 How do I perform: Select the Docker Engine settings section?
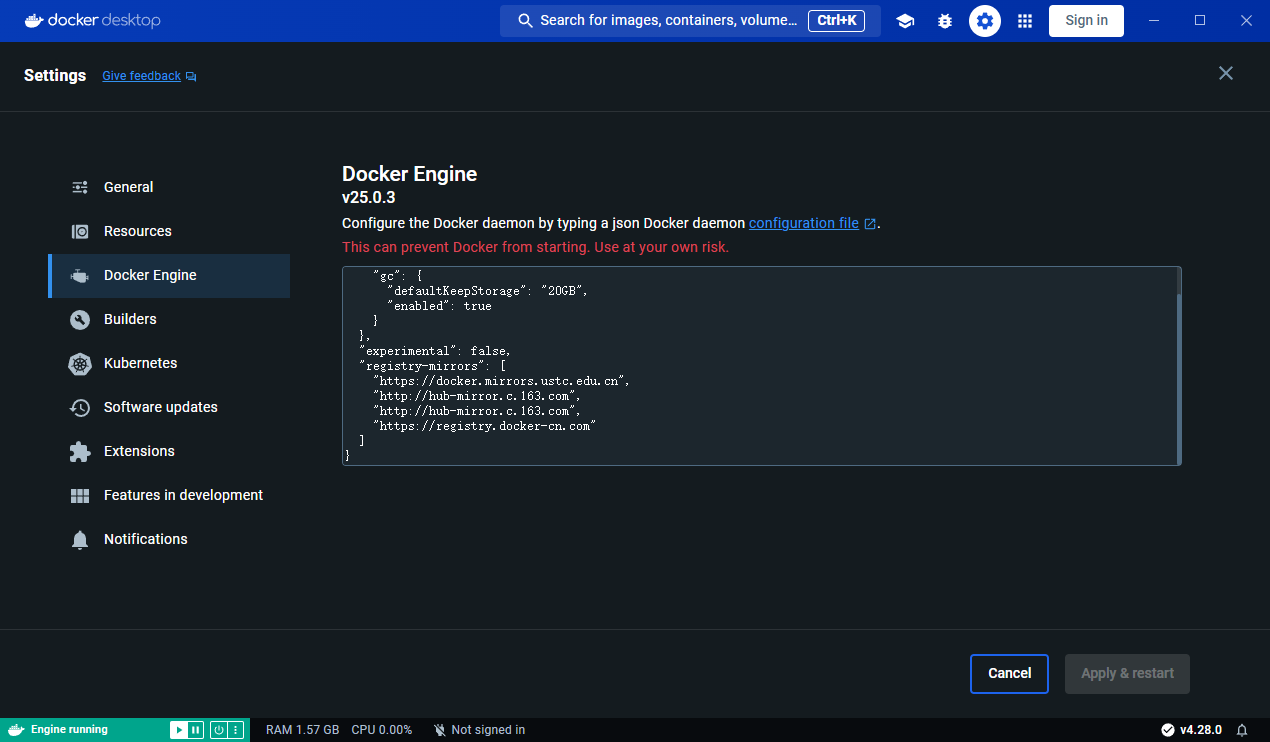169,275
